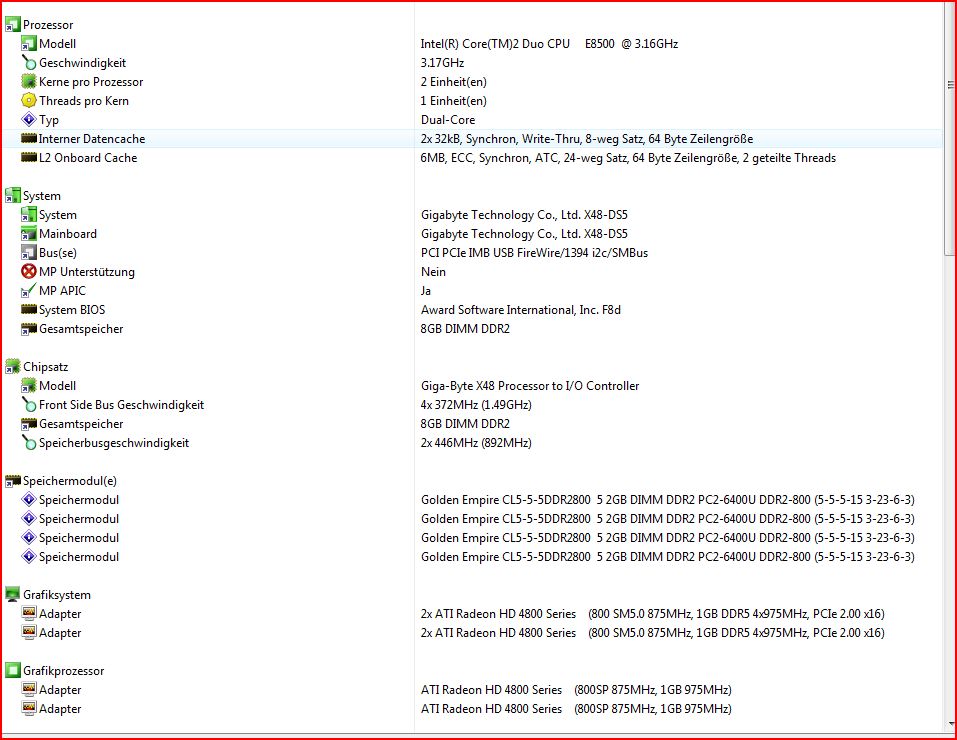The image size is (957, 740).
Task: Select the Grafikprozessor section heading
Action: pos(63,670)
